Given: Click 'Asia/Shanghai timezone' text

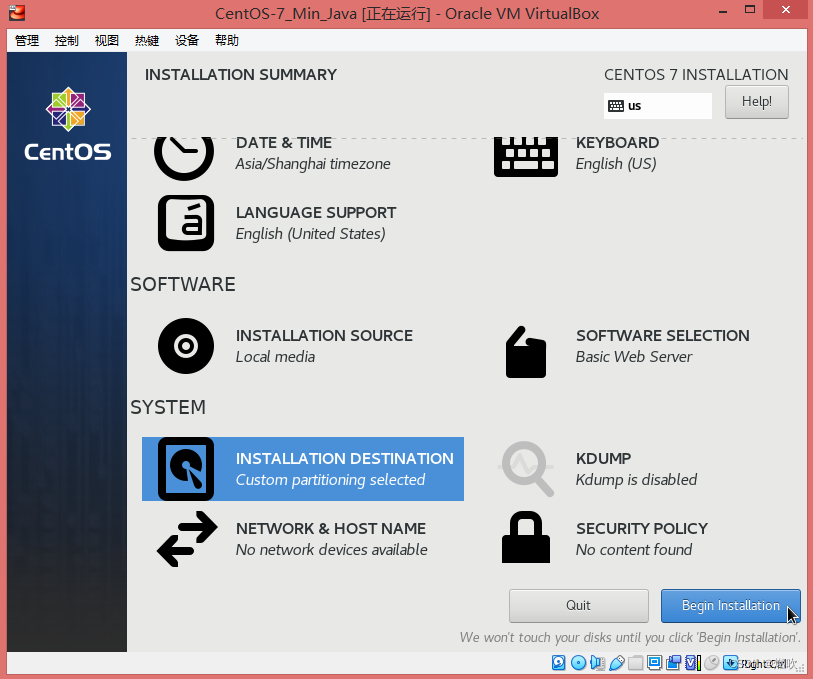Looking at the screenshot, I should [x=313, y=164].
